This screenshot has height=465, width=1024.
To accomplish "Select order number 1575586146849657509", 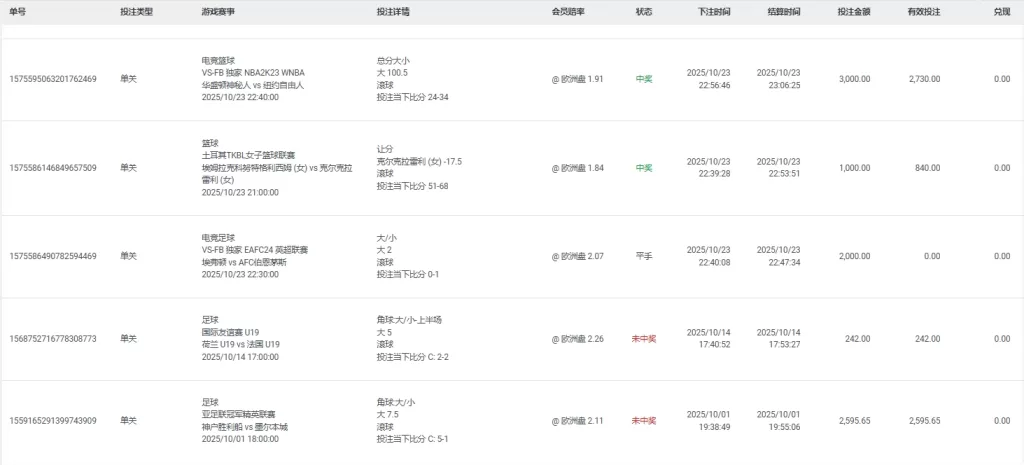I will coord(53,168).
